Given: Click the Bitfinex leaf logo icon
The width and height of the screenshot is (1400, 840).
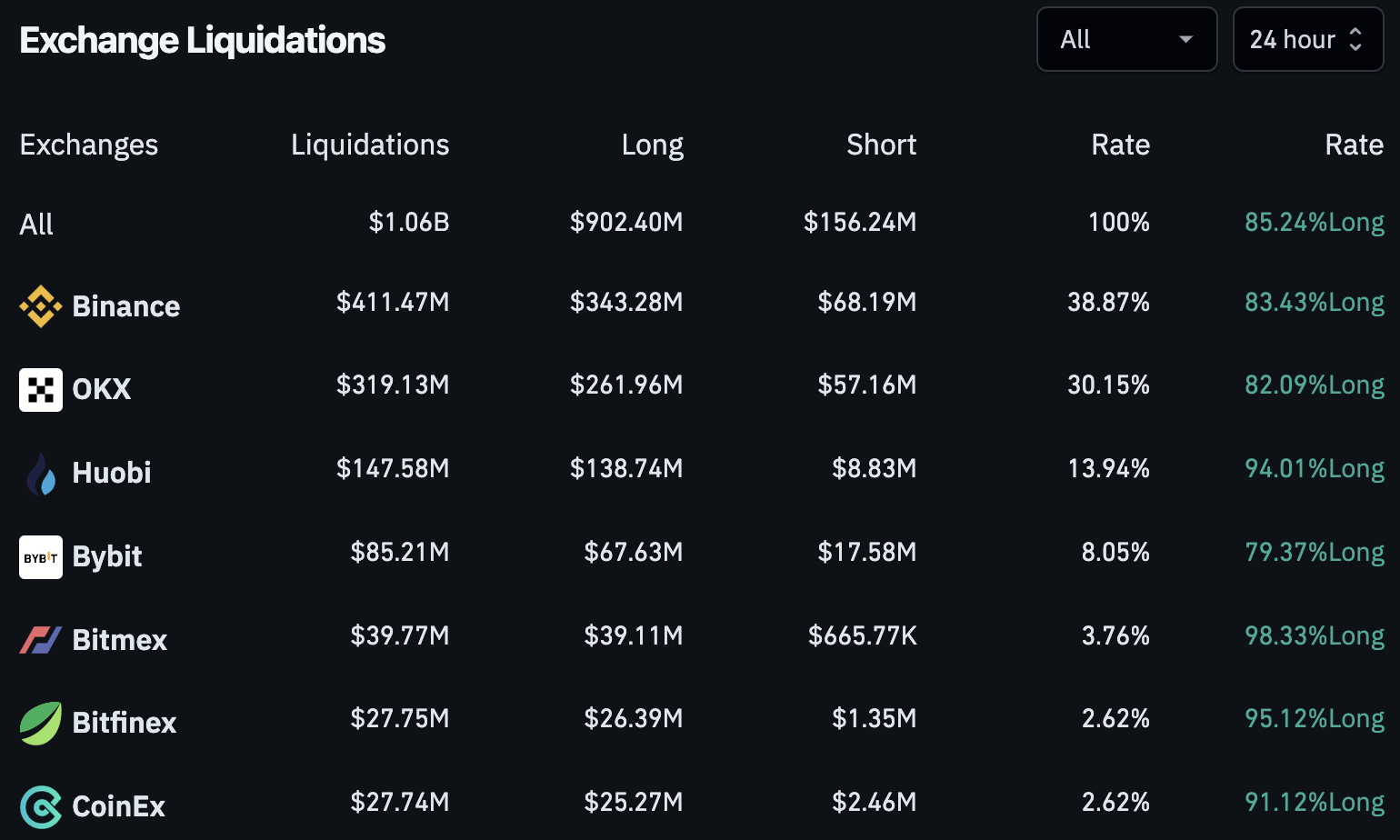Looking at the screenshot, I should (41, 724).
